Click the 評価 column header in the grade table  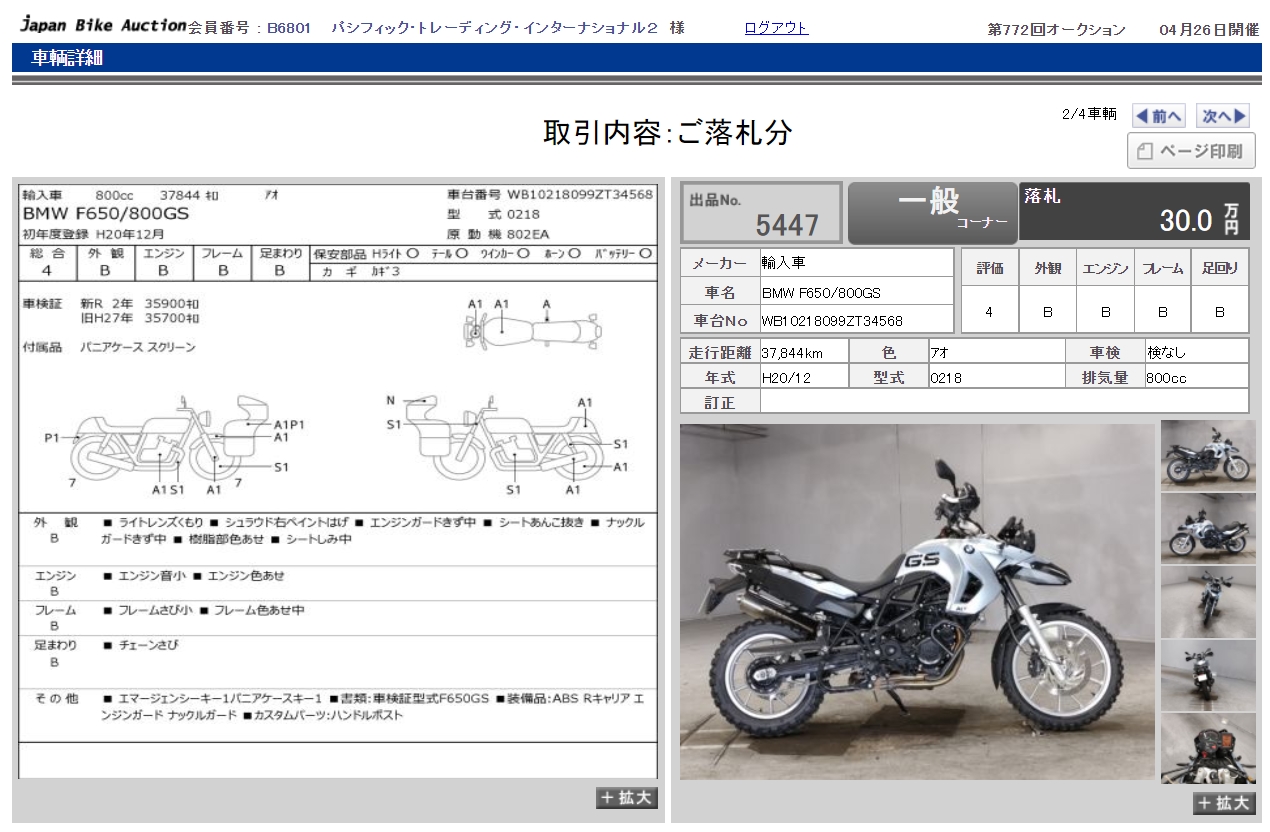(989, 268)
